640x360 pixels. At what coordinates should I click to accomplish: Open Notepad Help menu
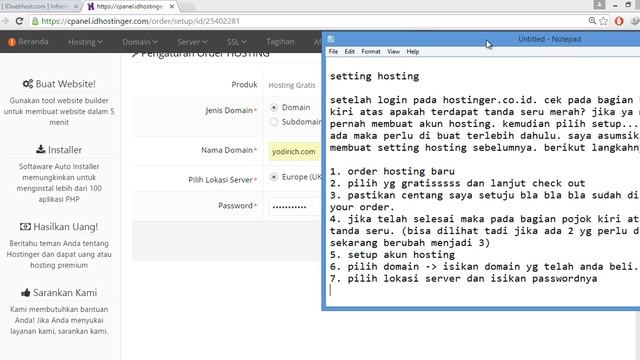tap(413, 51)
